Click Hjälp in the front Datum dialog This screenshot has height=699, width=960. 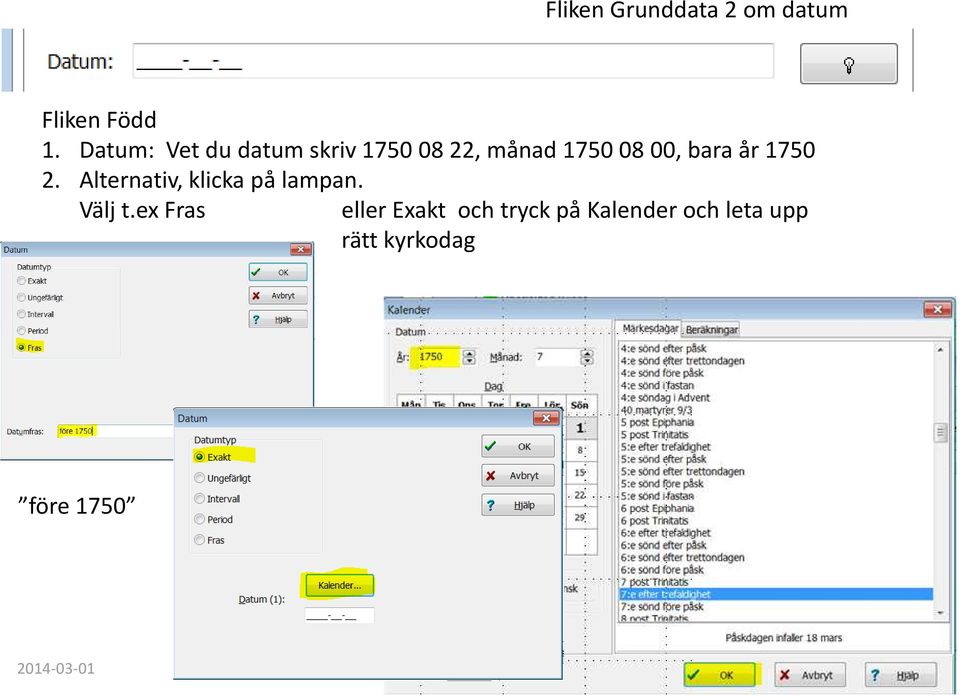pyautogui.click(x=518, y=505)
